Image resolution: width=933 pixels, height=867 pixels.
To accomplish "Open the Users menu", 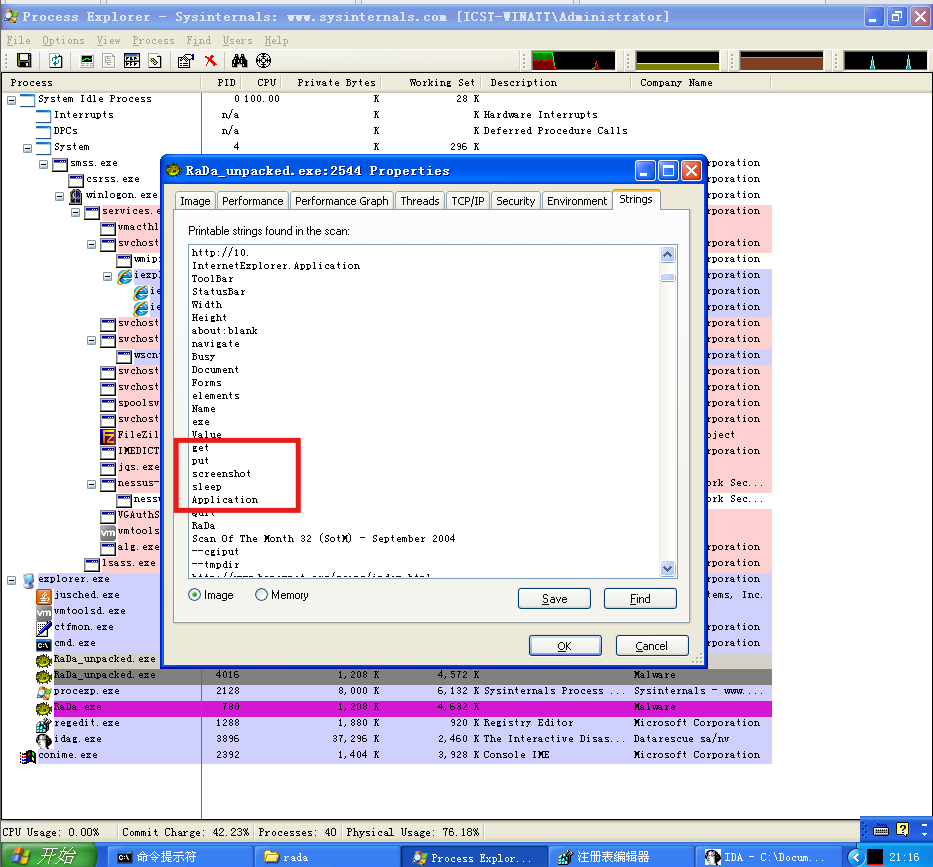I will click(237, 40).
